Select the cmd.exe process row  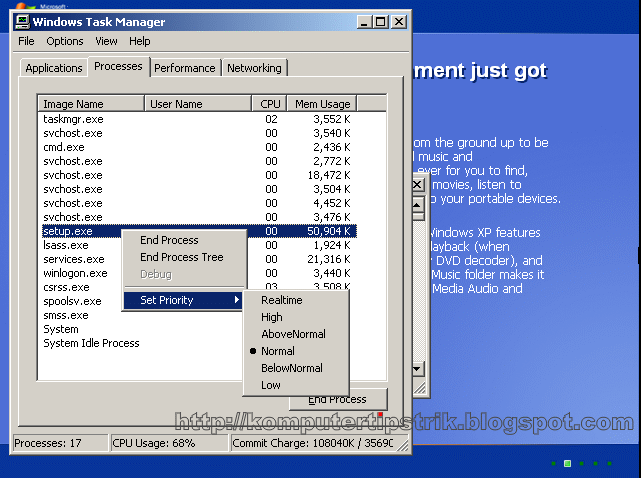[x=199, y=147]
